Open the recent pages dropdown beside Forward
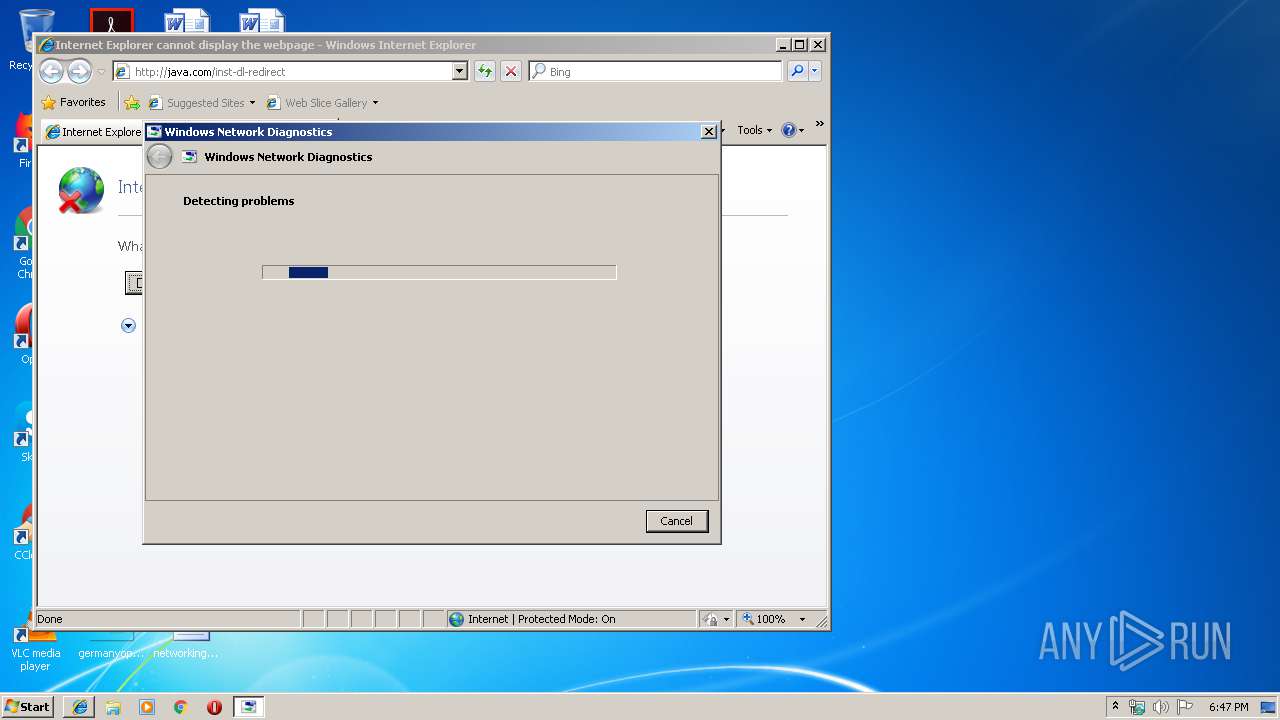 101,72
